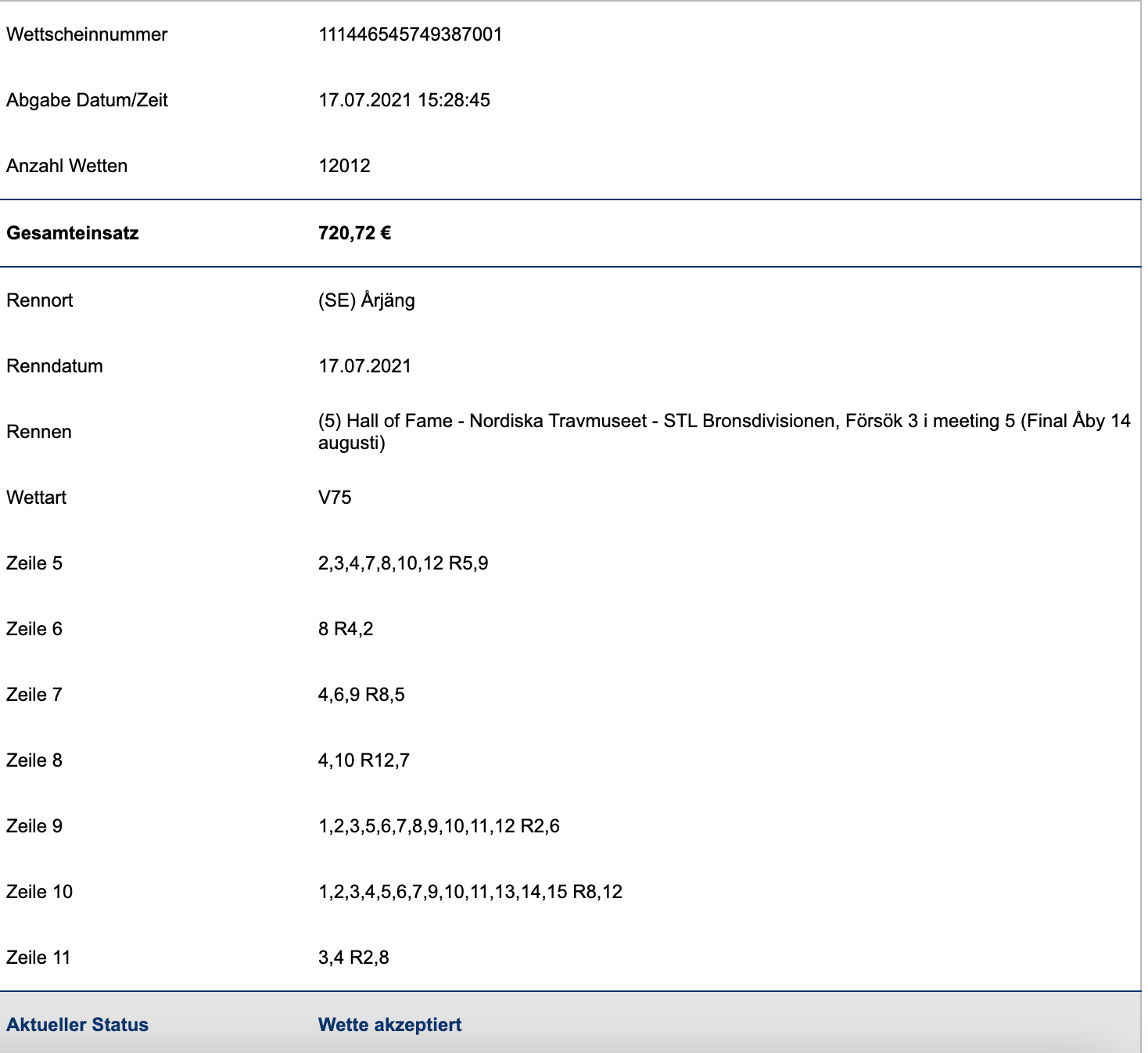Select bet type V75

click(335, 498)
